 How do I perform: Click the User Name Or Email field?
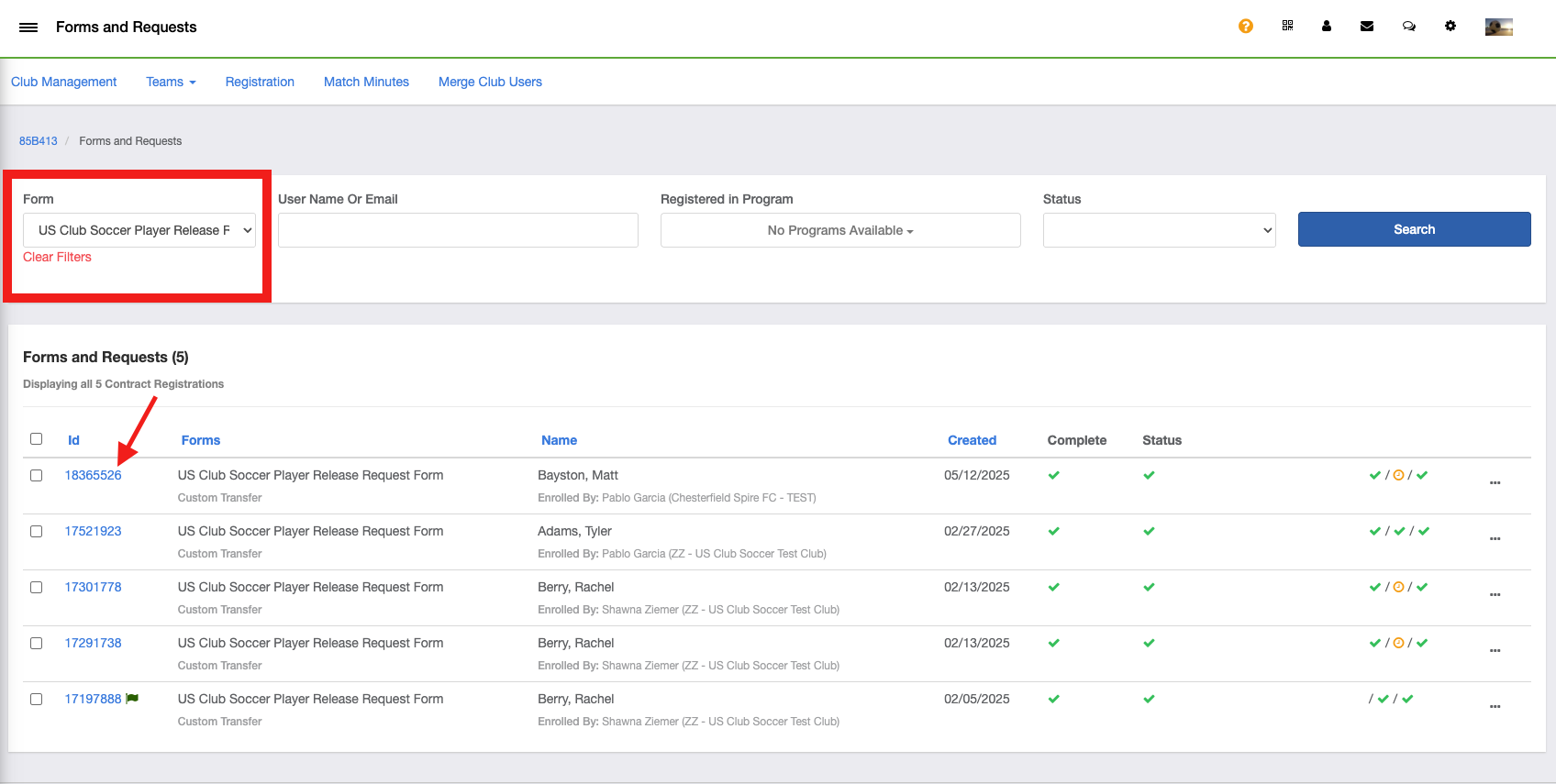click(458, 230)
